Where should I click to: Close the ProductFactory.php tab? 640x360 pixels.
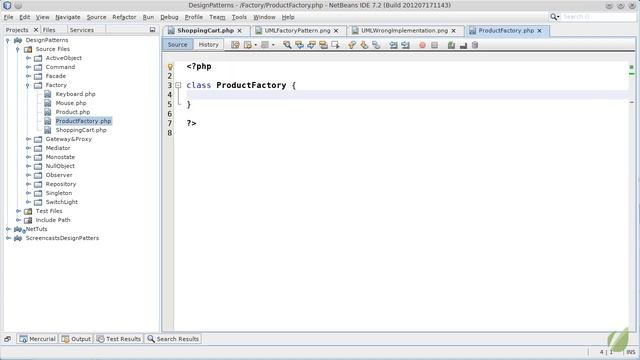coord(540,31)
